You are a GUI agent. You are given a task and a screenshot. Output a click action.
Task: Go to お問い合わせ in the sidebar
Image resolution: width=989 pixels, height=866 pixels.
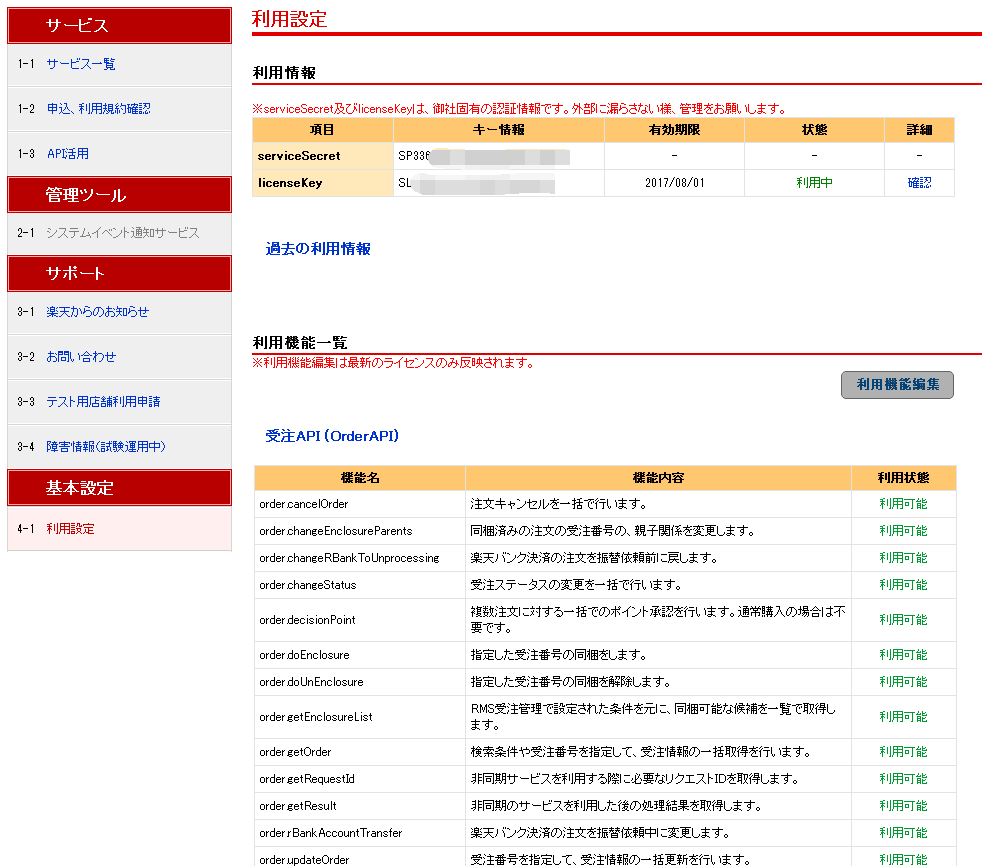81,357
